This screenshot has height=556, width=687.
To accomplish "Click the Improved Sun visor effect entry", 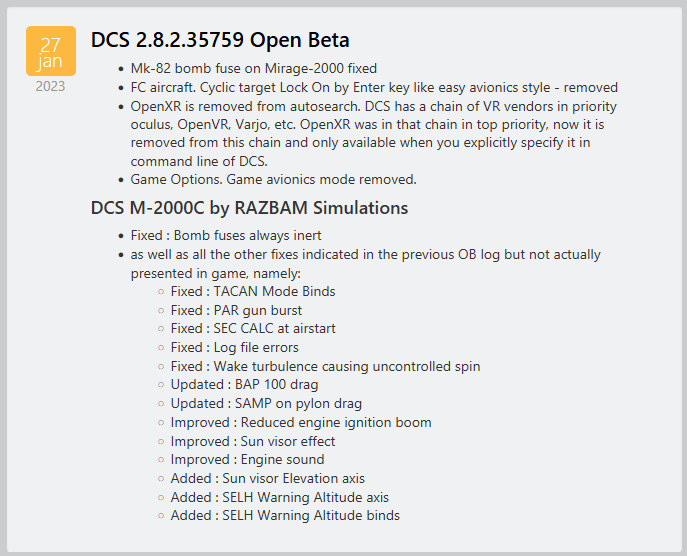I will 253,441.
